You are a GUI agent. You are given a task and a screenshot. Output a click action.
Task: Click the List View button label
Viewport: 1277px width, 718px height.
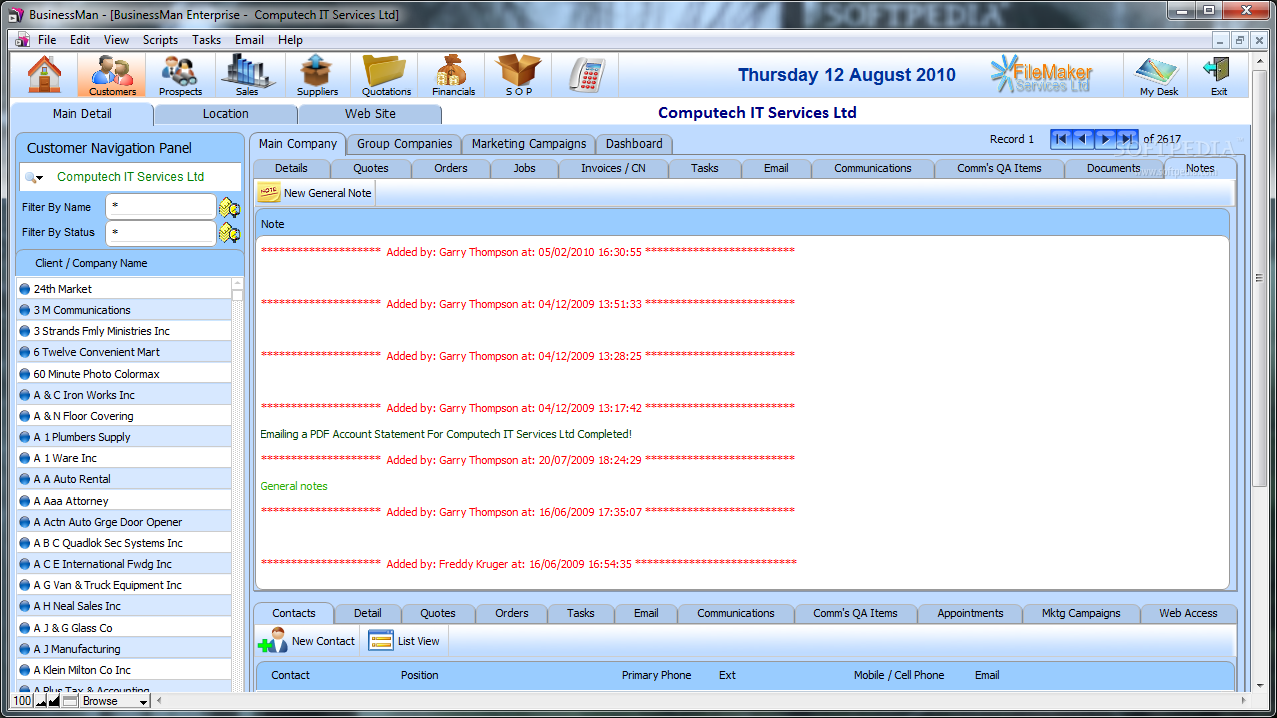418,641
